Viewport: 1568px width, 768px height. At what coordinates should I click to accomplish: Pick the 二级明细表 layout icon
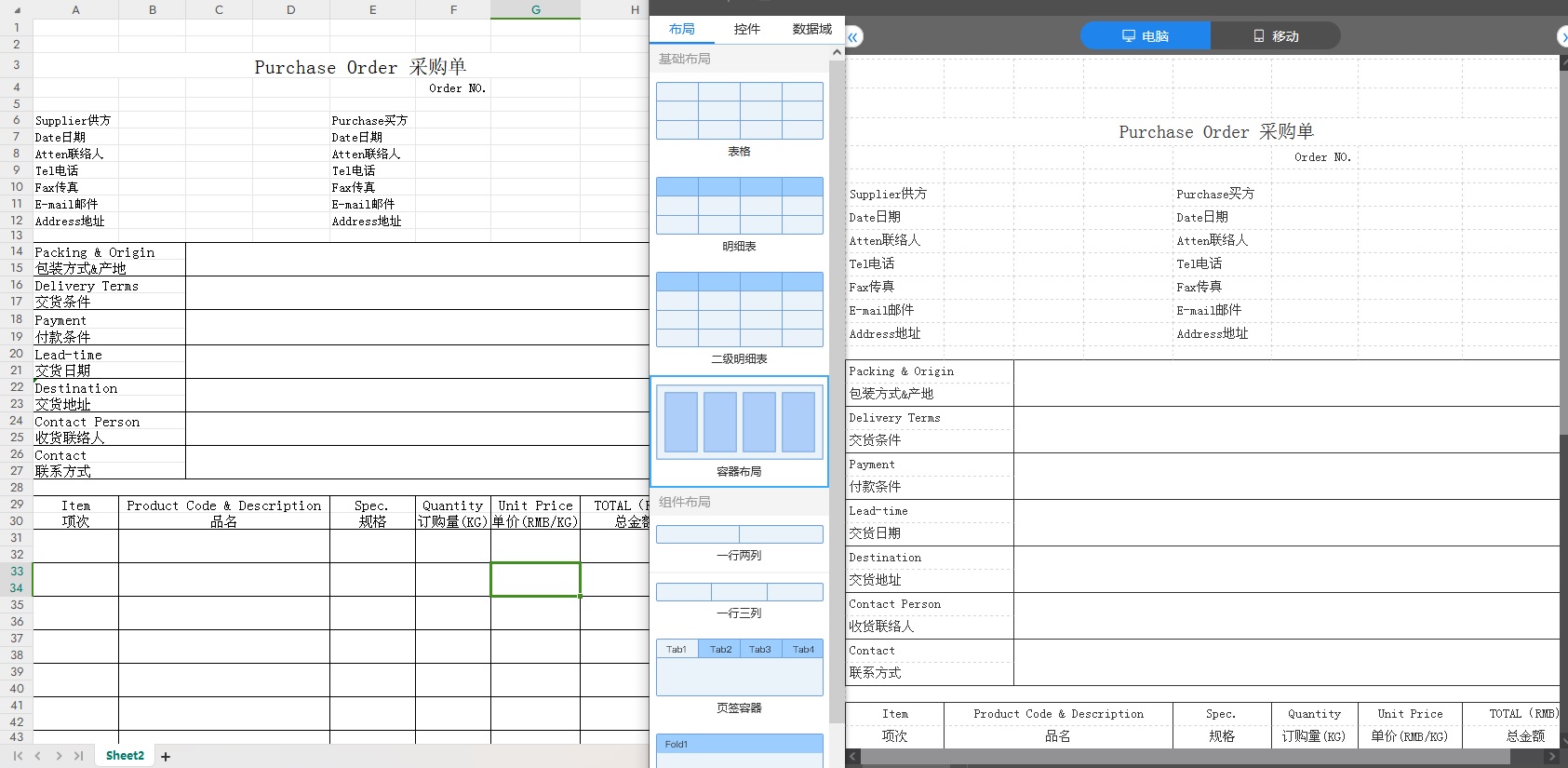point(739,309)
